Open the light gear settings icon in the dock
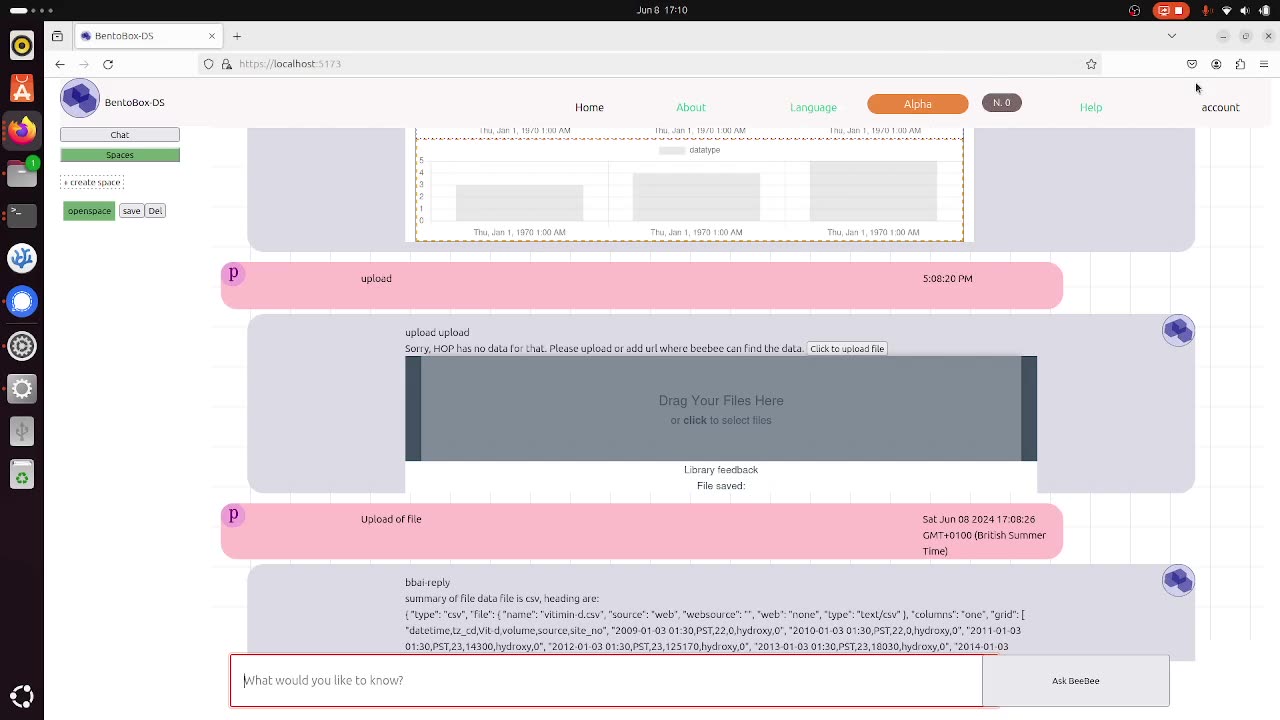 pyautogui.click(x=22, y=389)
